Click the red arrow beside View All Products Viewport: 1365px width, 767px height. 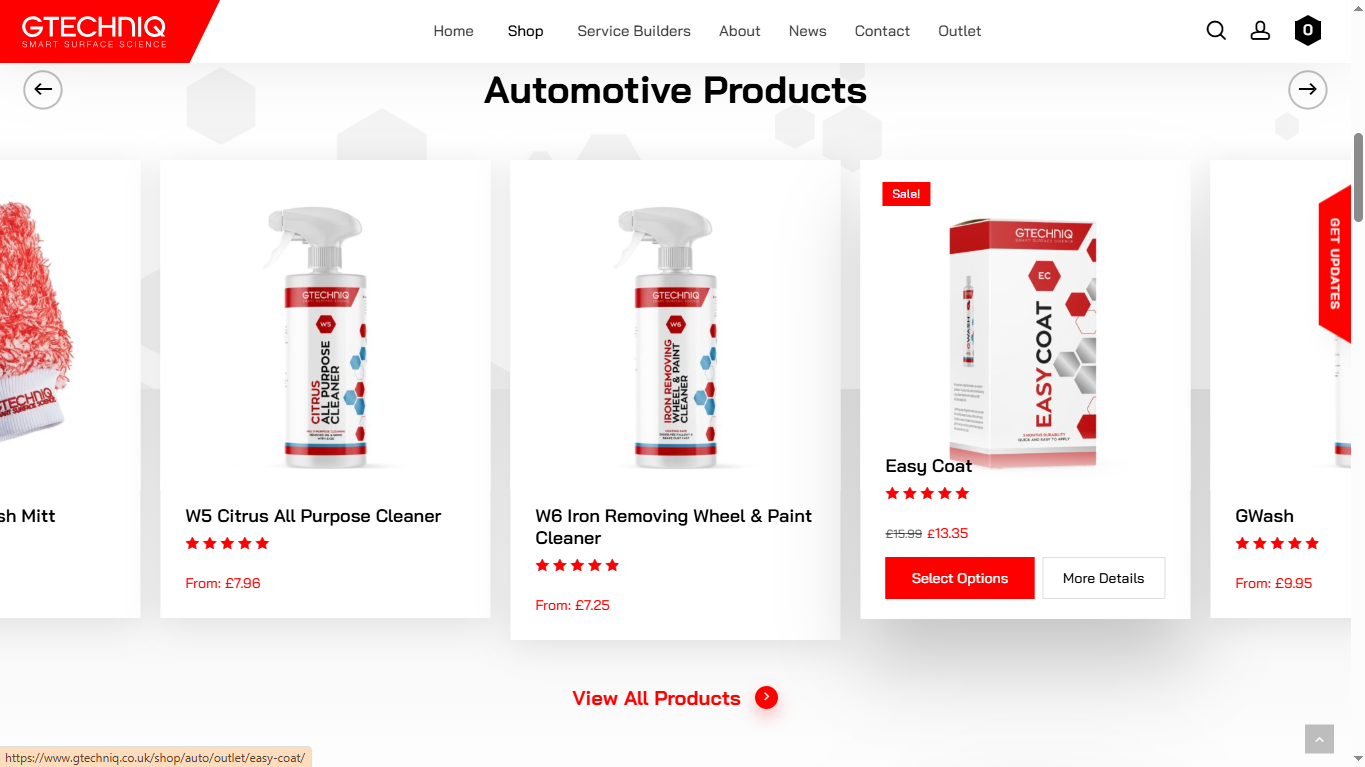tap(766, 698)
